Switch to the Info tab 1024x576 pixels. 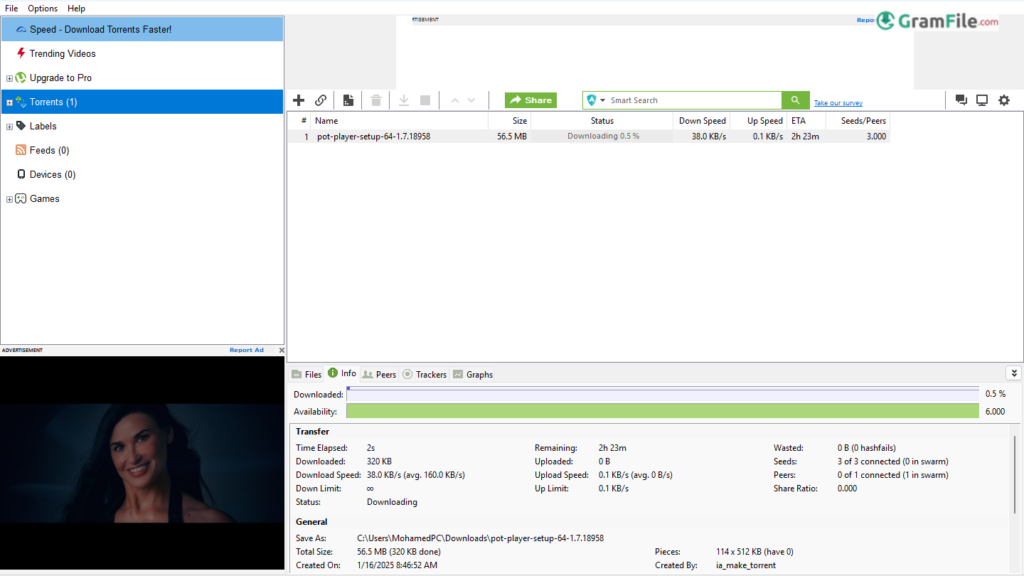[x=342, y=373]
